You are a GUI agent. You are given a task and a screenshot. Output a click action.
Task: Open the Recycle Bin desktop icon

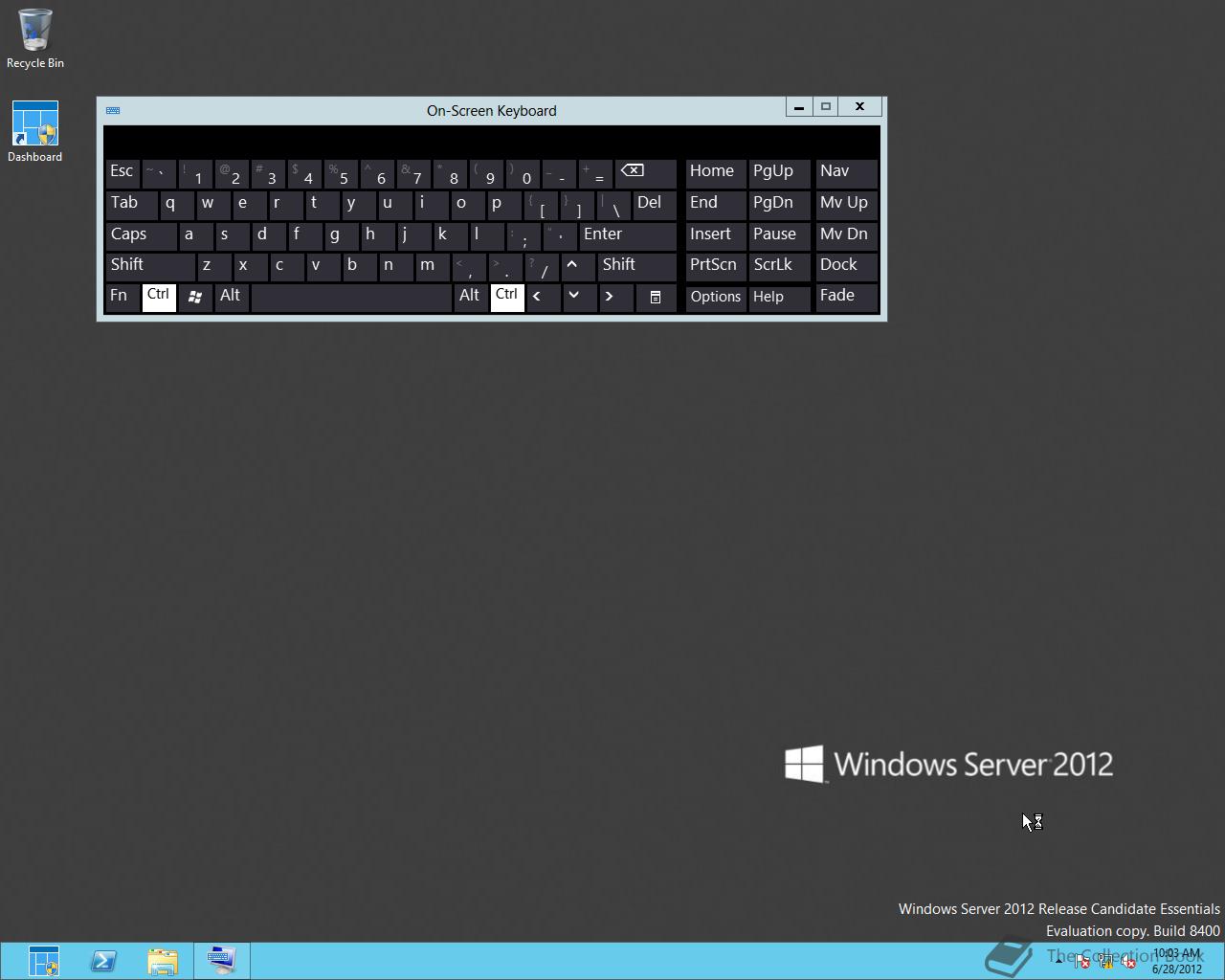pyautogui.click(x=35, y=39)
